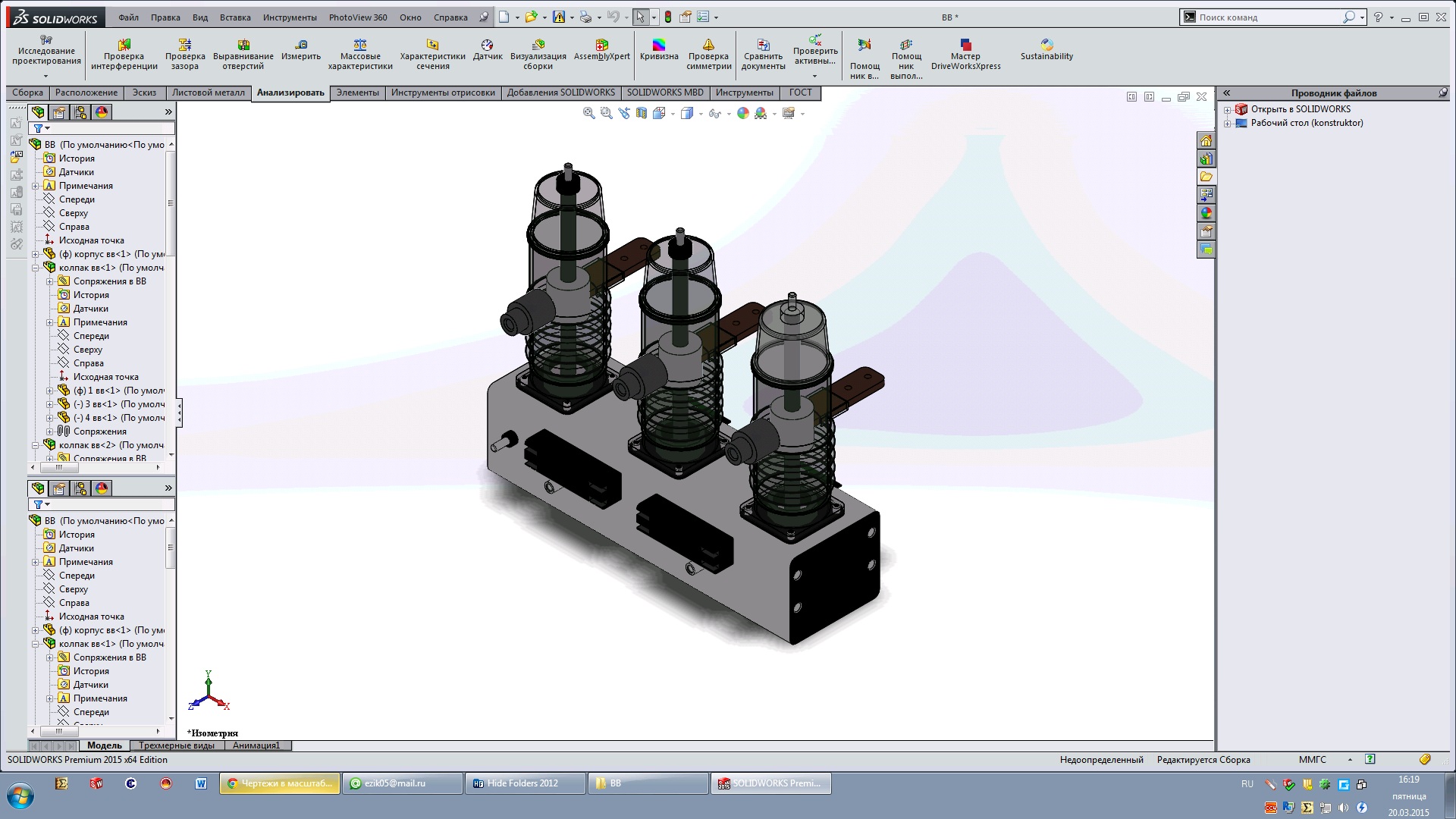Open the View Orientation dropdown arrow

coord(673,114)
